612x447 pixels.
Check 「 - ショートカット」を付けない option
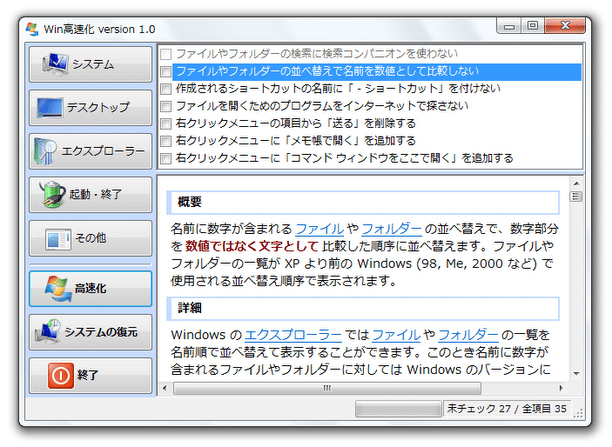coord(166,89)
